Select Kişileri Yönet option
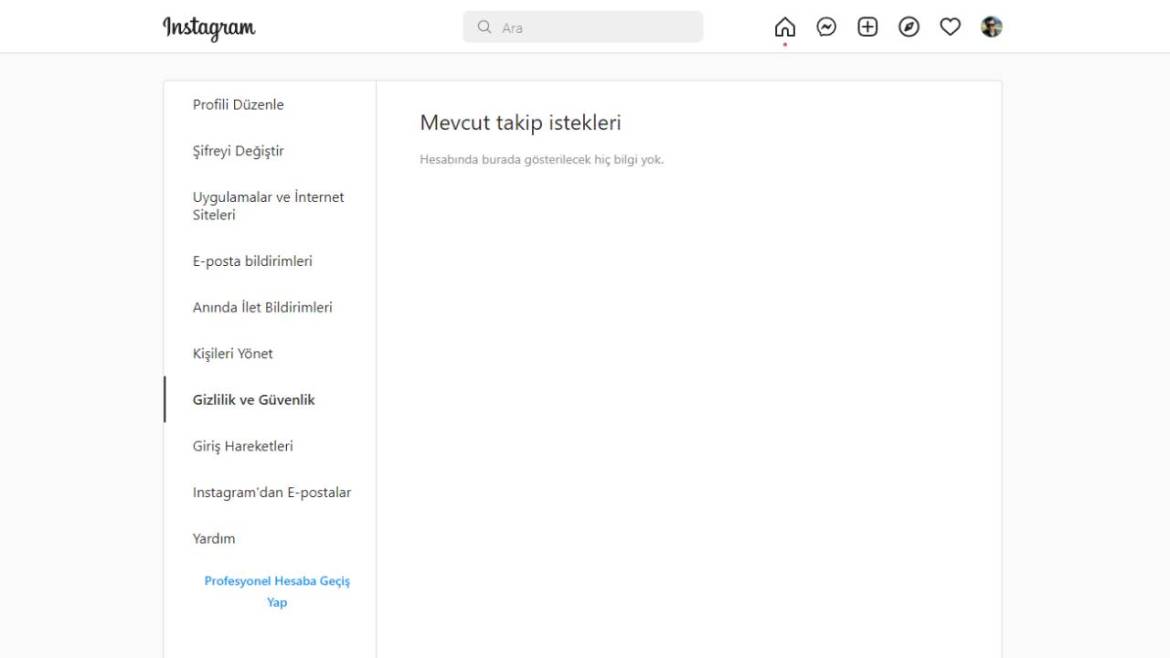The image size is (1170, 658). pos(232,353)
